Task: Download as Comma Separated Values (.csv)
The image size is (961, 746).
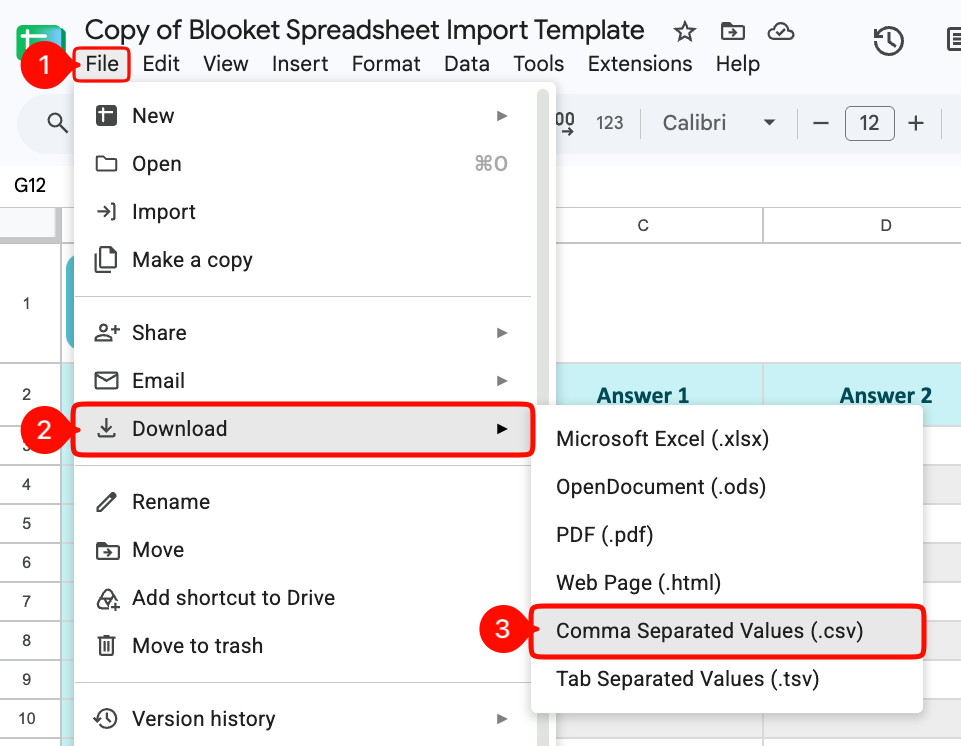Action: (726, 631)
